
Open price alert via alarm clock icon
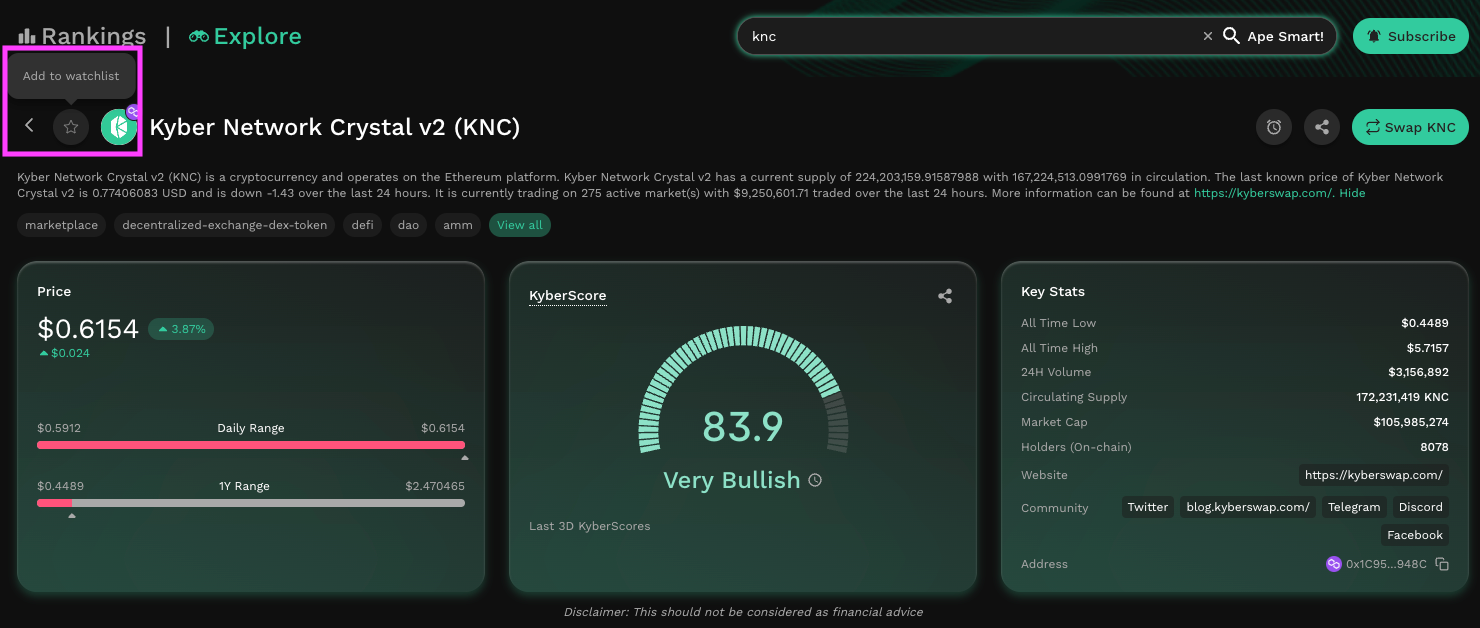pyautogui.click(x=1274, y=127)
